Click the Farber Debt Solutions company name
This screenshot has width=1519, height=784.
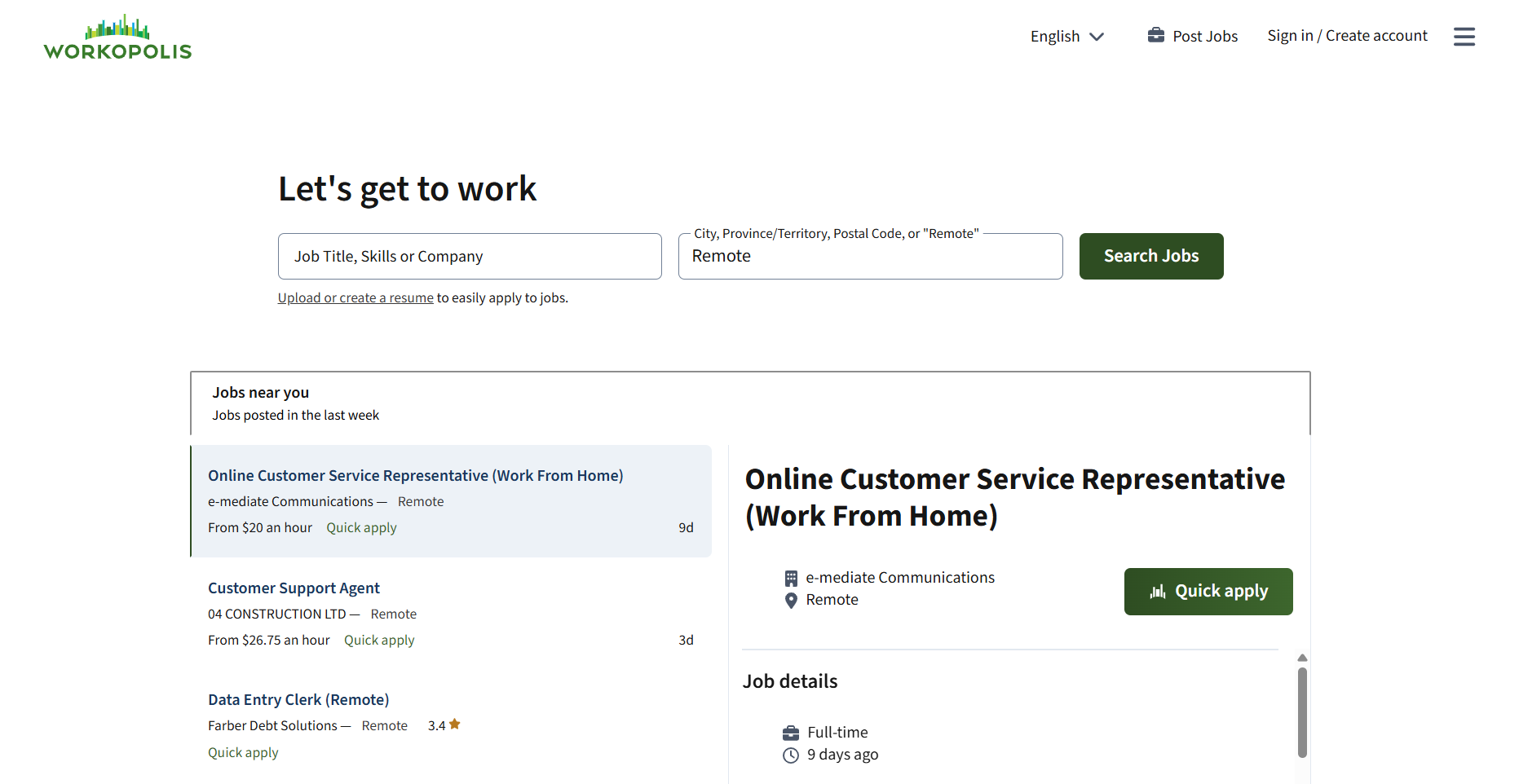[x=272, y=726]
